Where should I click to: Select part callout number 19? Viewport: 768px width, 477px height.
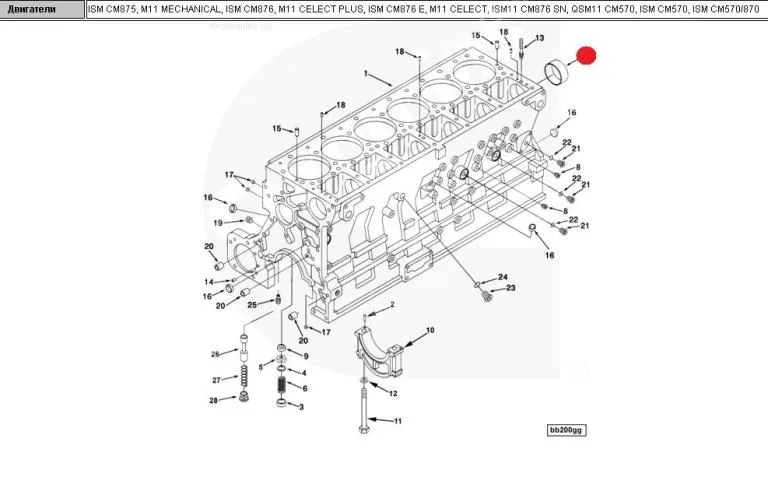point(217,222)
